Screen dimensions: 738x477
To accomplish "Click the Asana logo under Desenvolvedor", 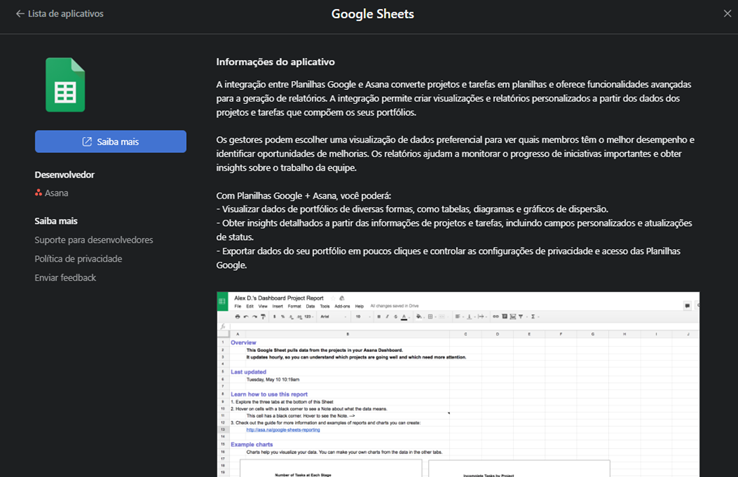I will pos(38,193).
